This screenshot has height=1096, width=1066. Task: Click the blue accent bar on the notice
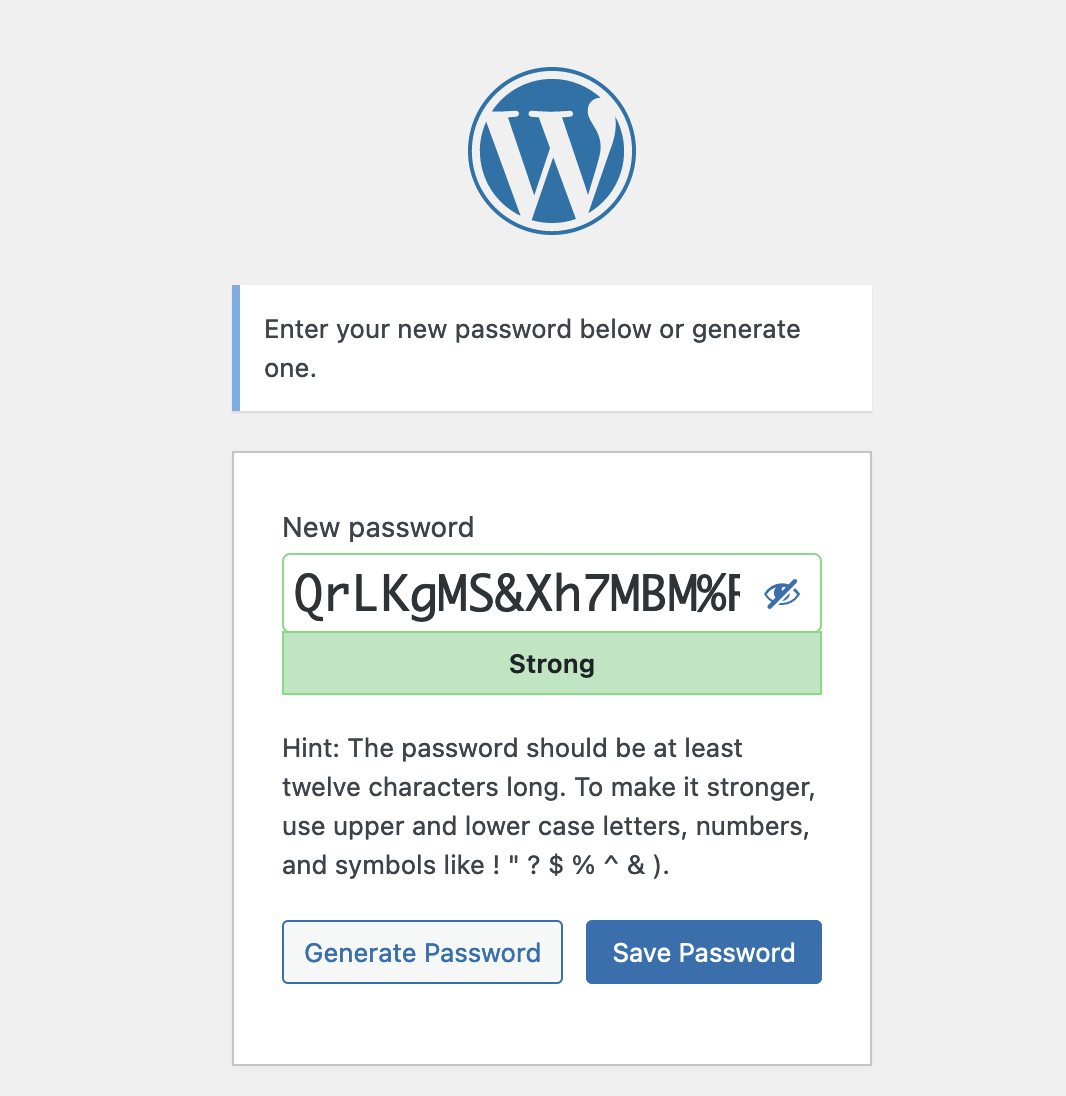click(x=236, y=347)
